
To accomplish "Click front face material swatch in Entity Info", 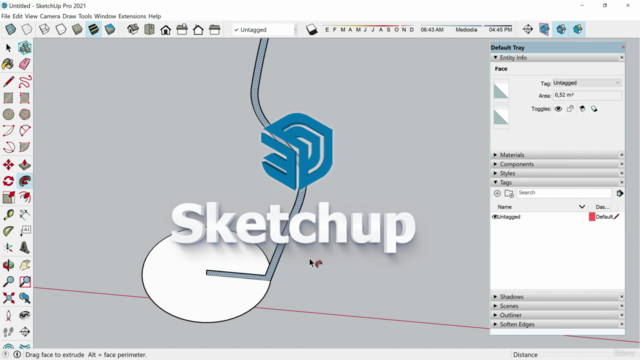I will pyautogui.click(x=501, y=91).
